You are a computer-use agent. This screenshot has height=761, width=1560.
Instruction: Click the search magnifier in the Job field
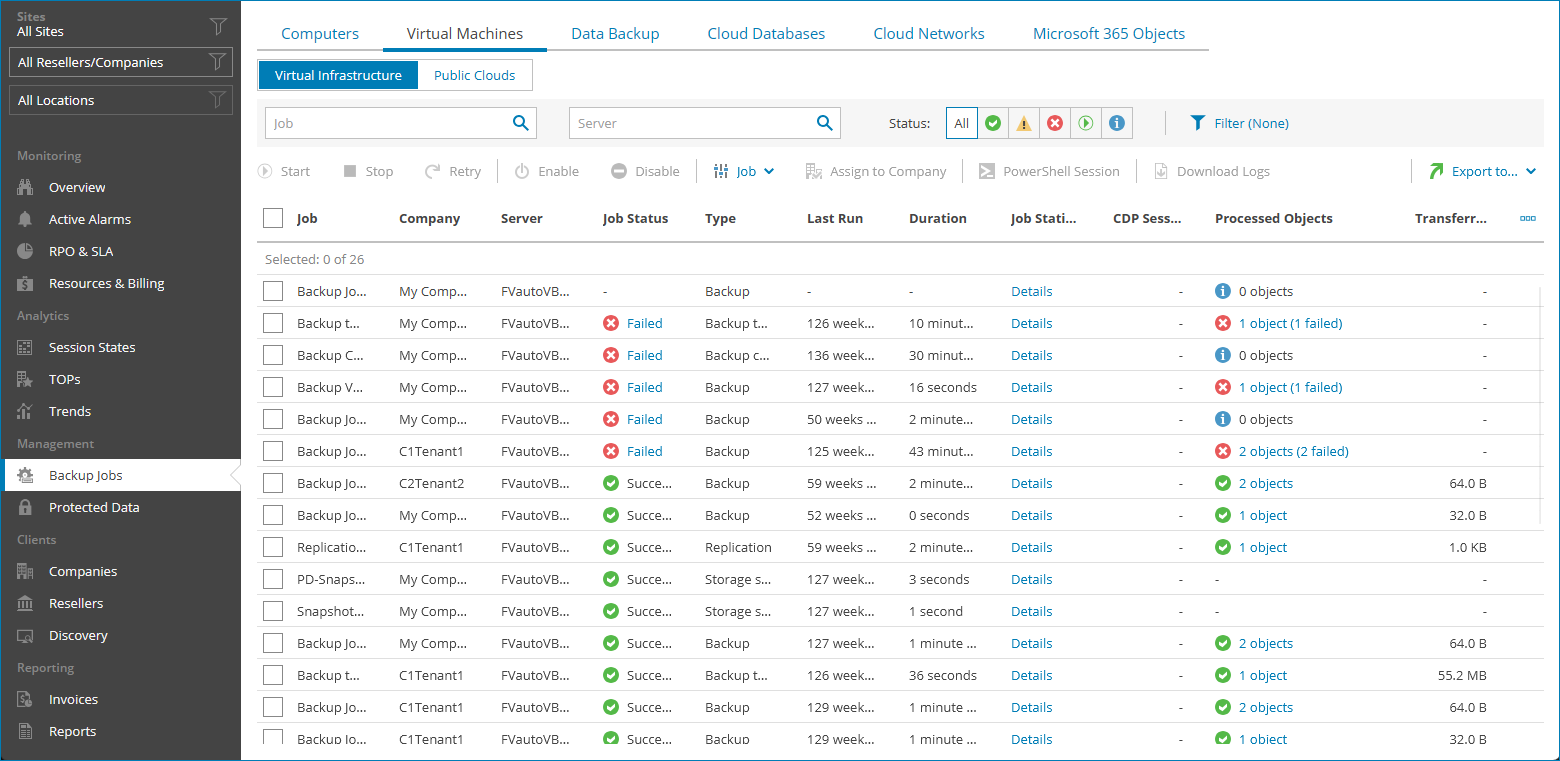pos(520,123)
